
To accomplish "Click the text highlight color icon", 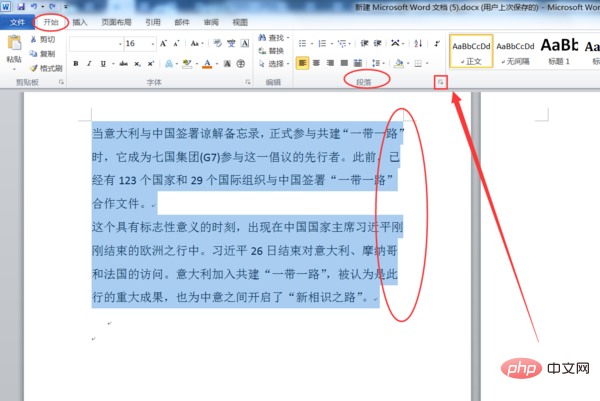I will [x=187, y=63].
